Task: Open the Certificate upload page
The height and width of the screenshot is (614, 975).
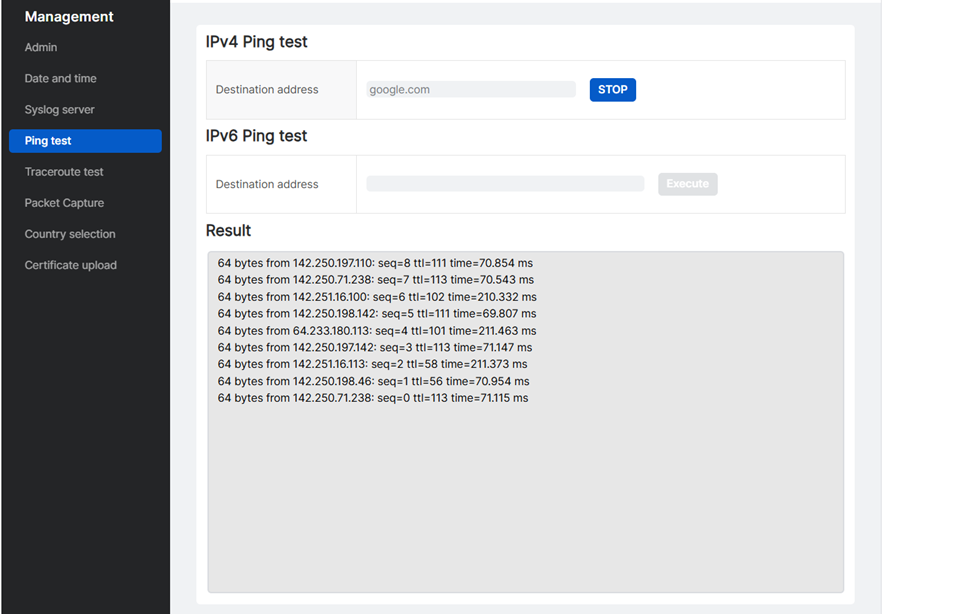Action: click(71, 265)
